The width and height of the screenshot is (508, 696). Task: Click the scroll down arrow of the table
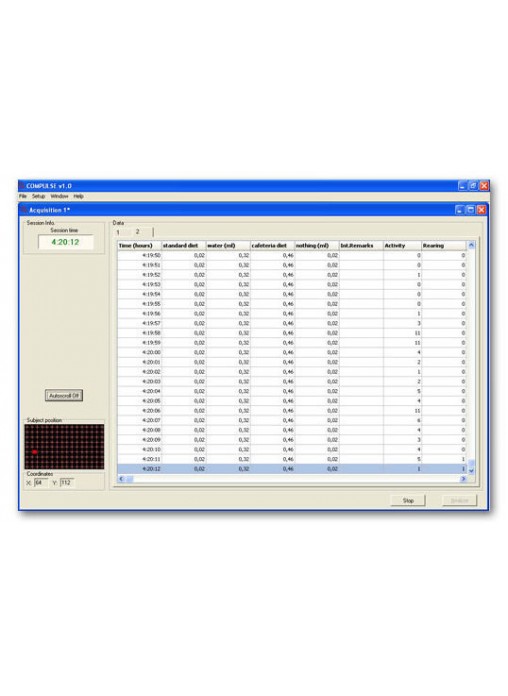[x=471, y=471]
